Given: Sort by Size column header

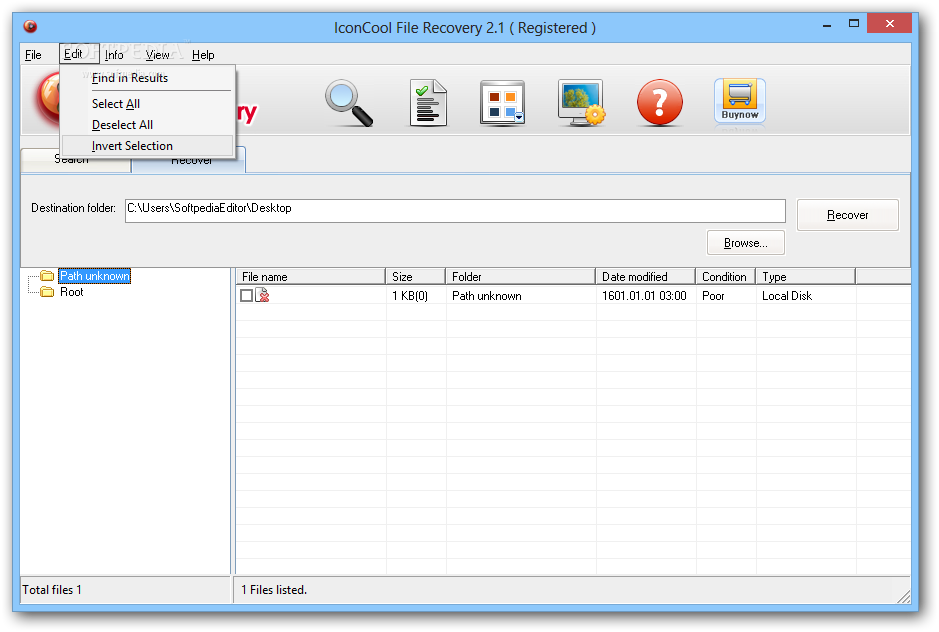Looking at the screenshot, I should click(x=416, y=277).
